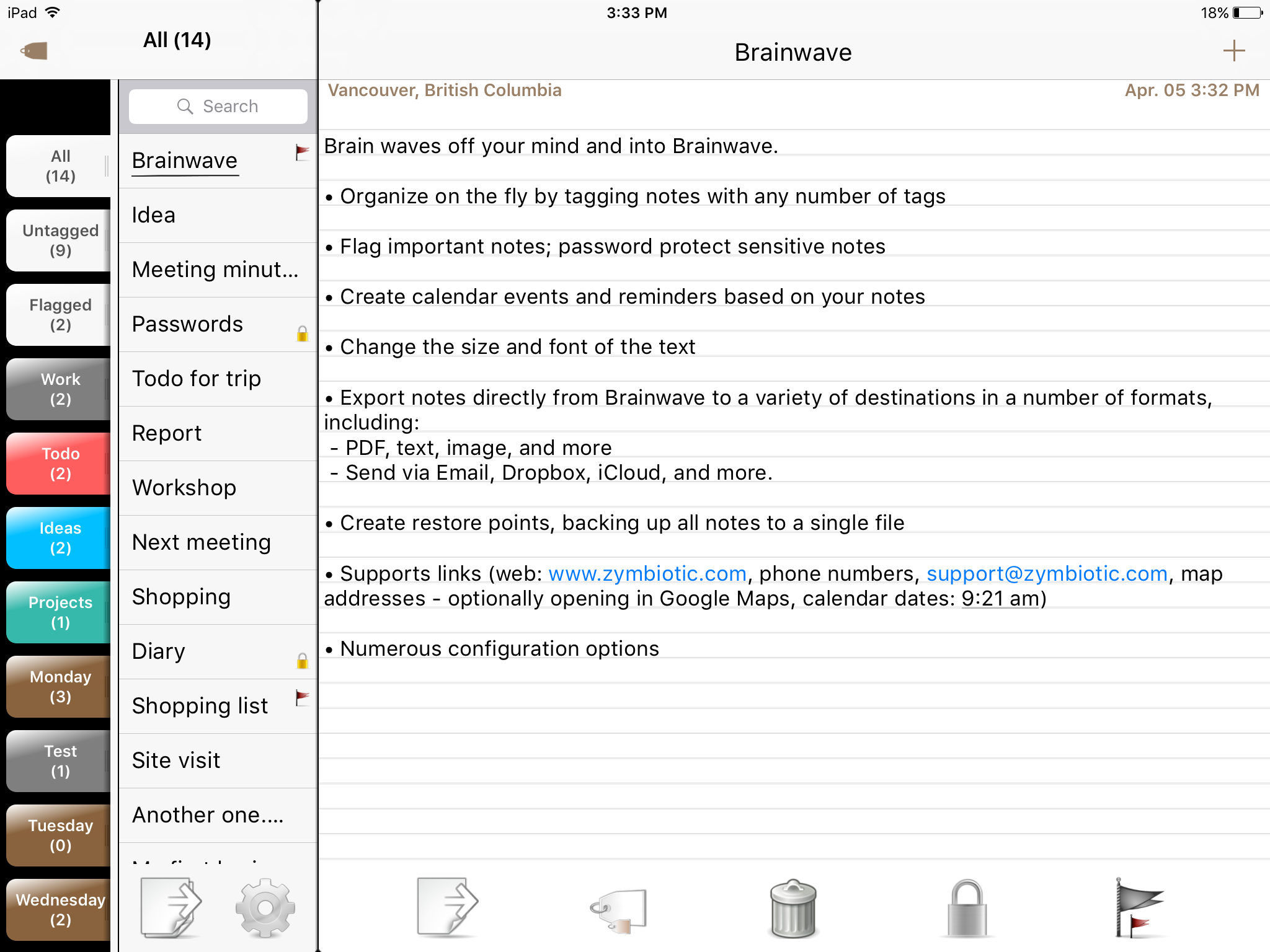Delete the note with trash can

tap(793, 908)
